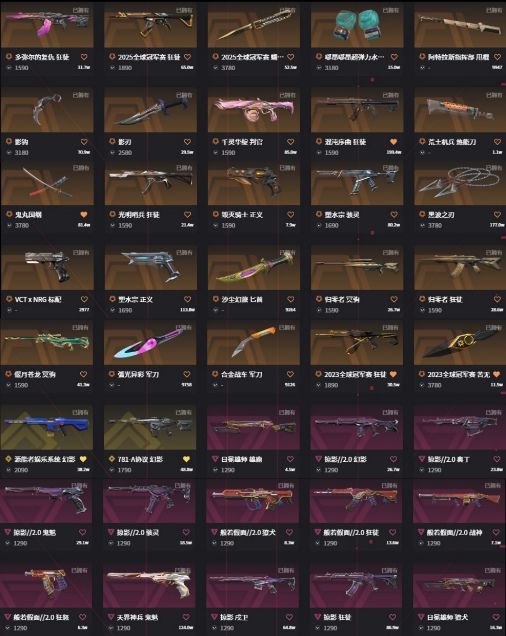This screenshot has height=636, width=506.
Task: Select the orange-handled 合金战车 knife image
Action: (253, 343)
